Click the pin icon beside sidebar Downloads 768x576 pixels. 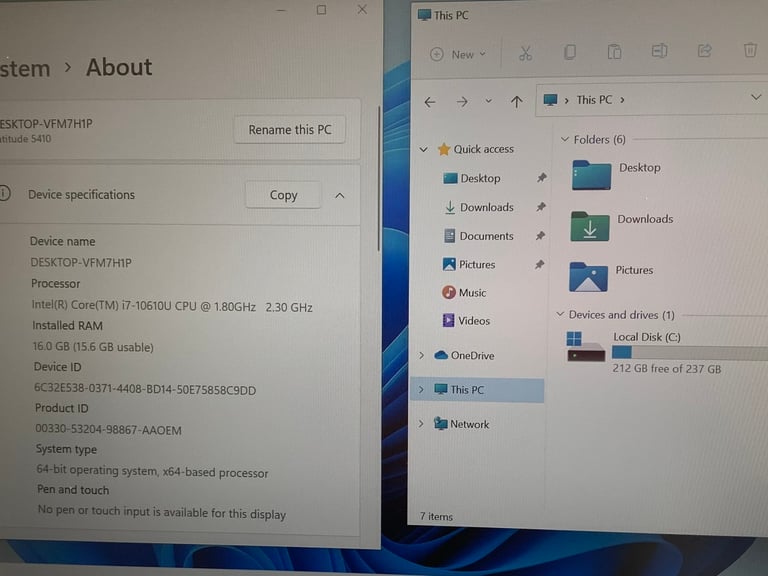(541, 207)
